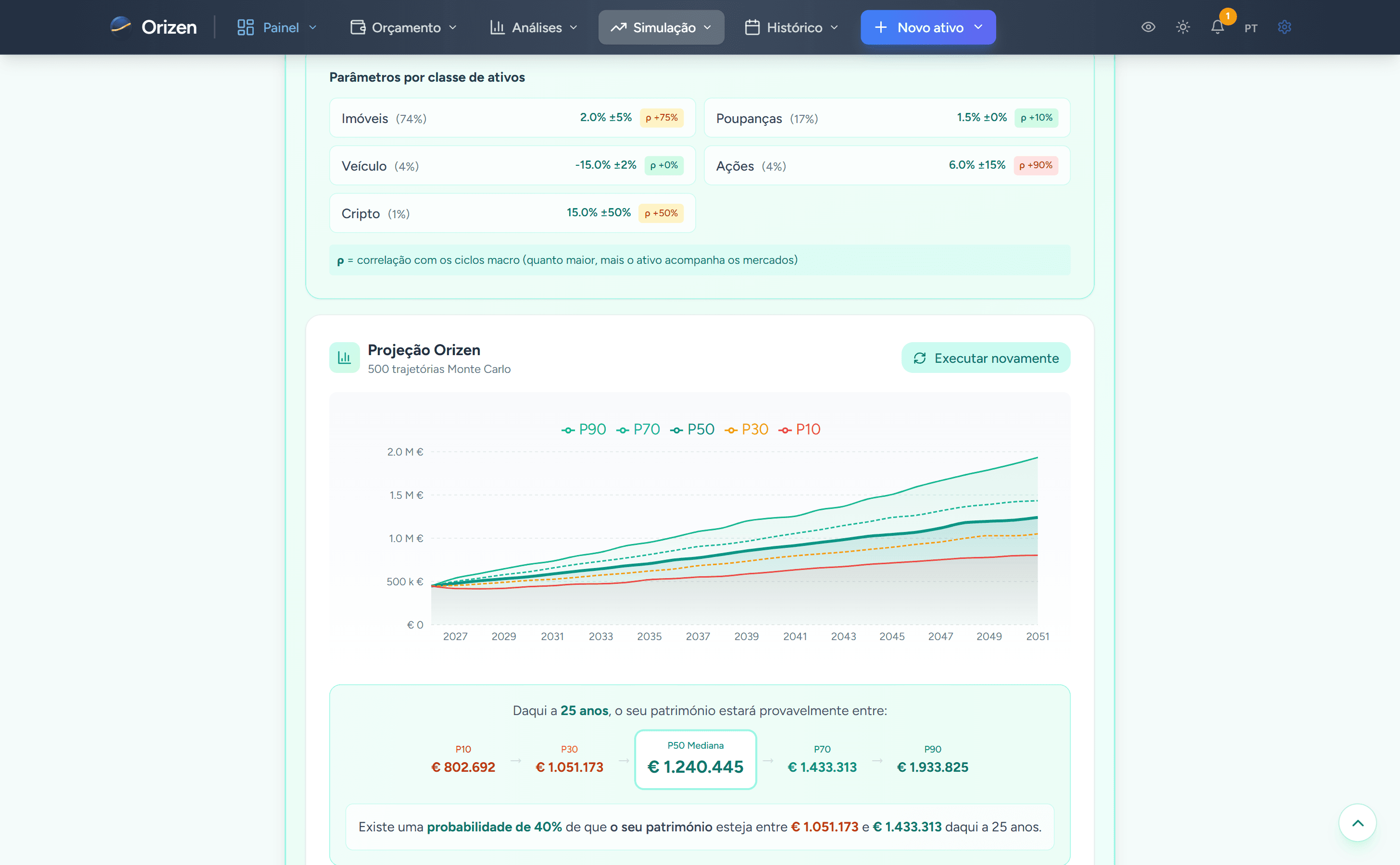Click 'Parâmetros por classe de ativos' heading
The image size is (1400, 865).
click(x=427, y=77)
